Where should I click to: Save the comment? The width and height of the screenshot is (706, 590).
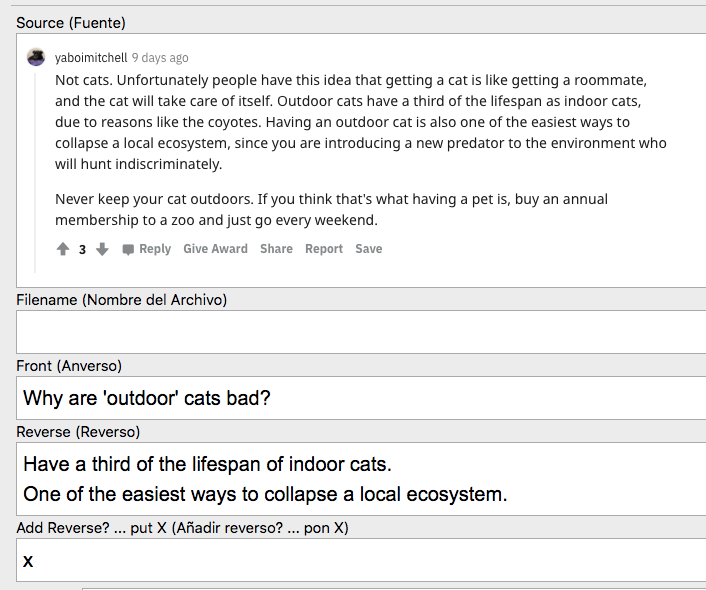[x=369, y=249]
